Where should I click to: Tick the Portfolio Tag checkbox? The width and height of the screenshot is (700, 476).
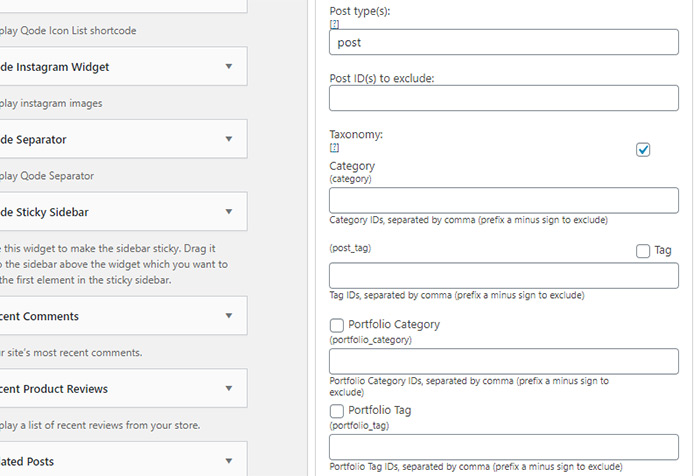[x=337, y=411]
